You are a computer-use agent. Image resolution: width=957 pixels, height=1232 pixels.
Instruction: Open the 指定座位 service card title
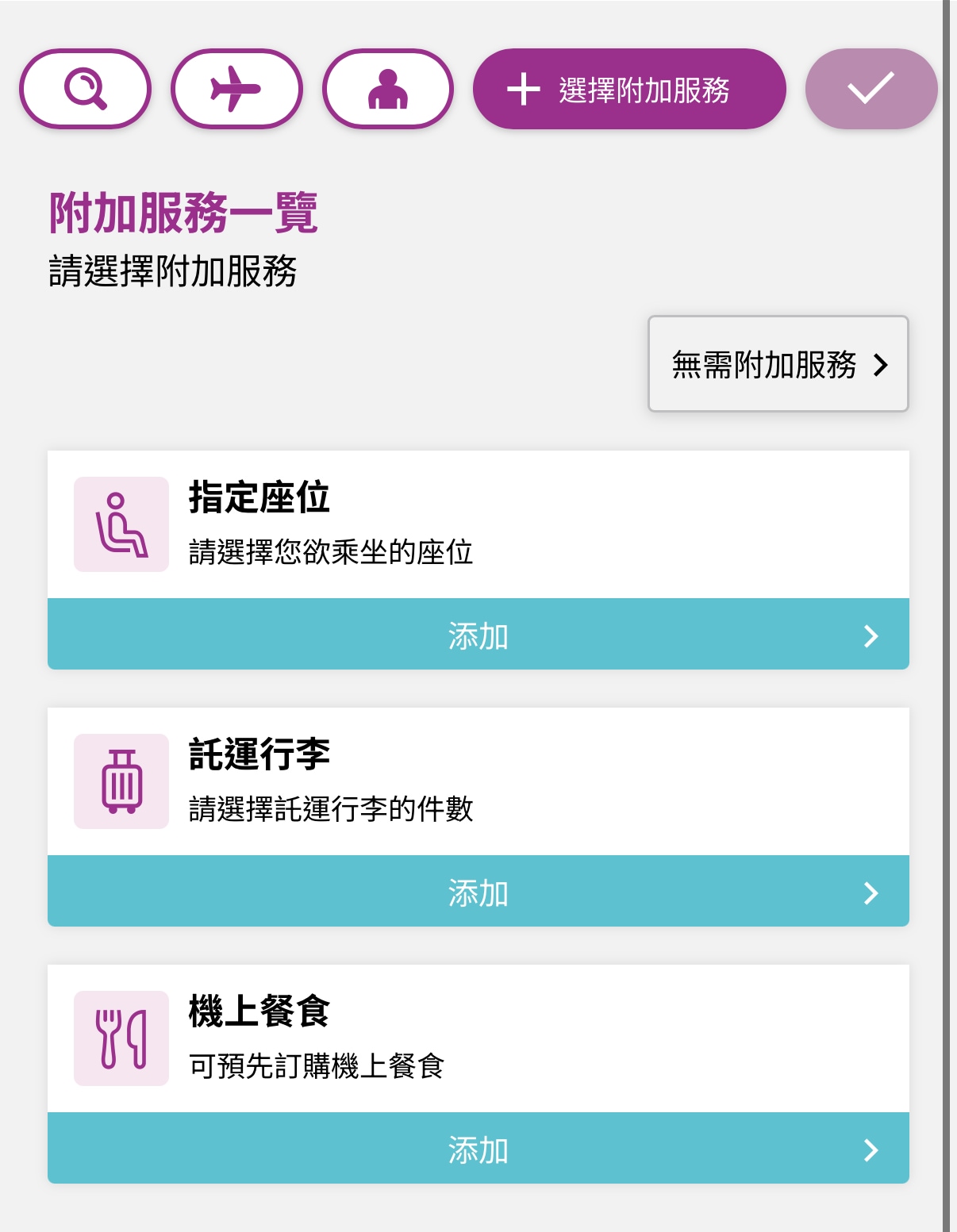259,498
